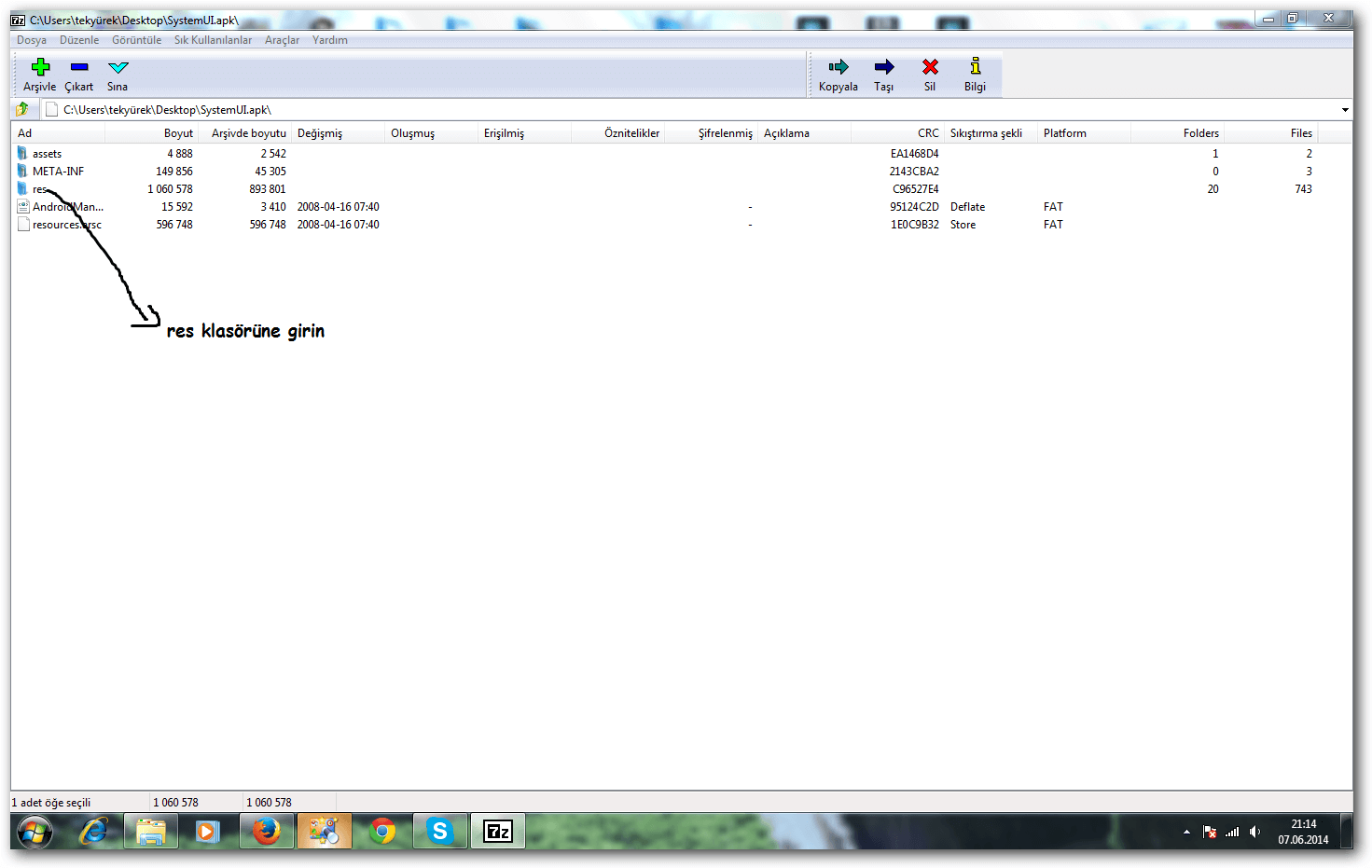Sort by the Boyut column header
1372x868 pixels.
pyautogui.click(x=151, y=133)
